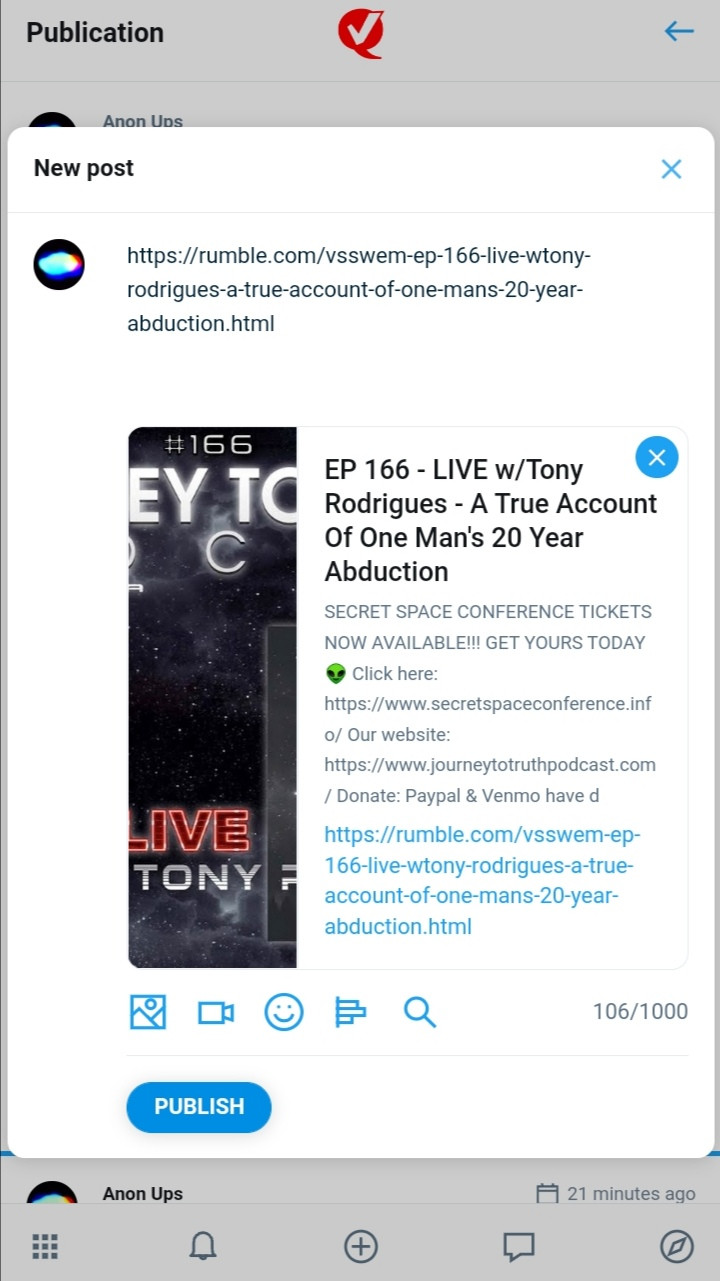Screen dimensions: 720x1281
Task: Open notifications bell
Action: [203, 1246]
